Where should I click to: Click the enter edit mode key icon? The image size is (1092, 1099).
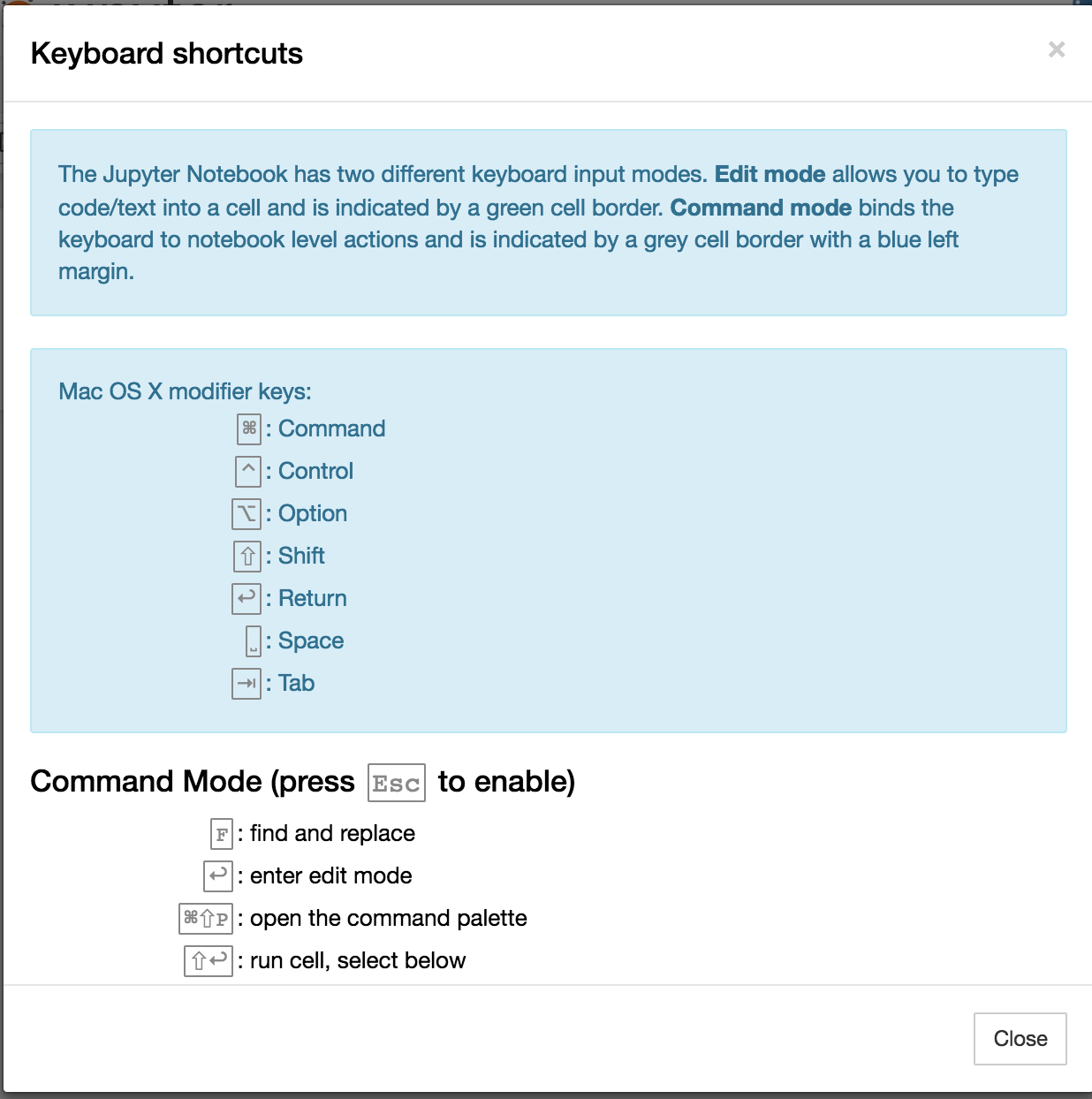[219, 875]
